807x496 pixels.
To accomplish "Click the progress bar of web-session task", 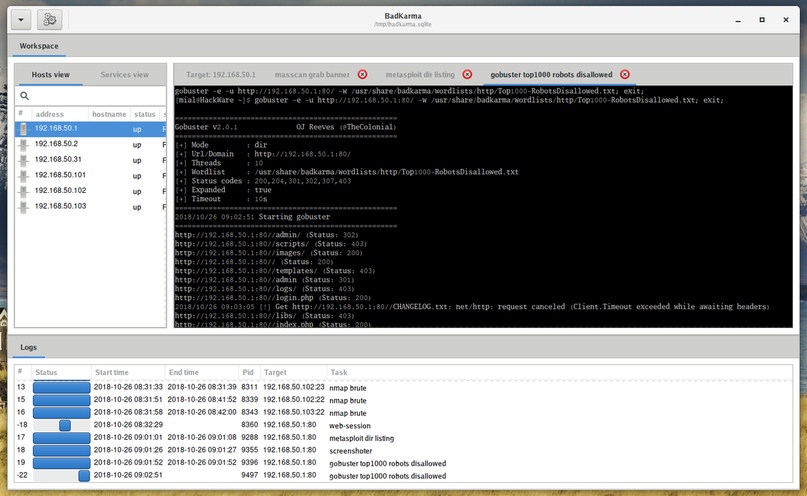I will (x=62, y=425).
